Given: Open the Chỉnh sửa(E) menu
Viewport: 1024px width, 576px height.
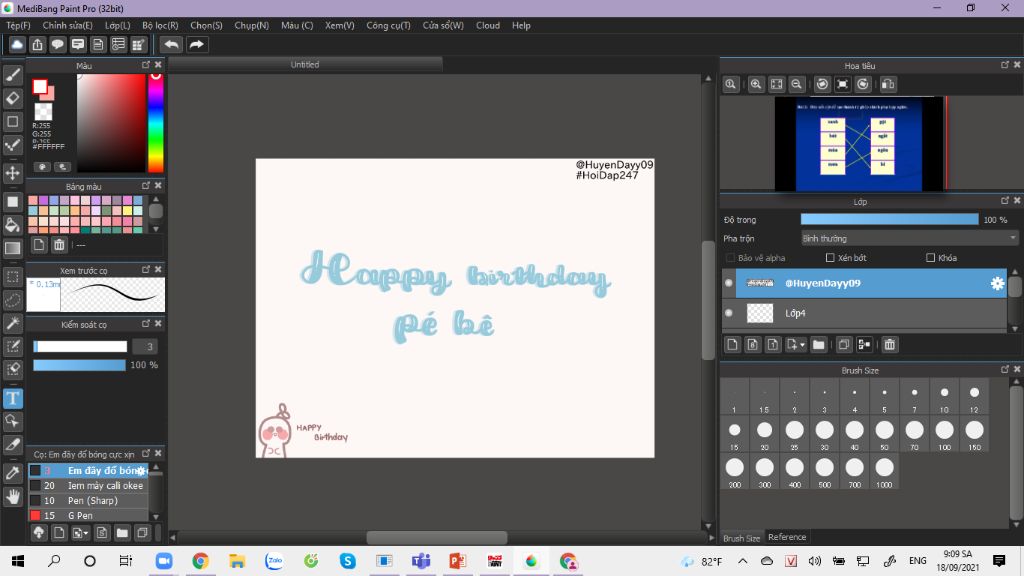Looking at the screenshot, I should pos(67,25).
